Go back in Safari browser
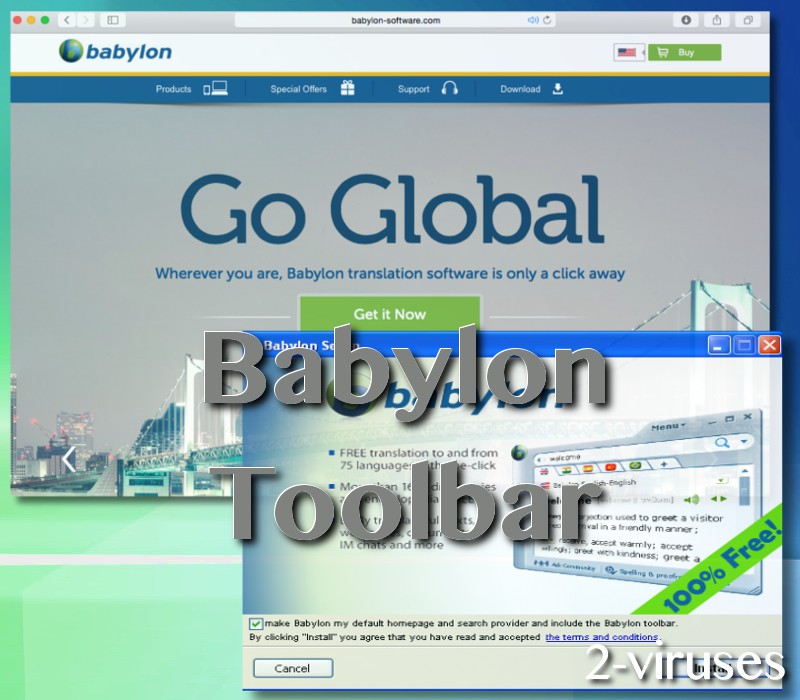 point(67,20)
